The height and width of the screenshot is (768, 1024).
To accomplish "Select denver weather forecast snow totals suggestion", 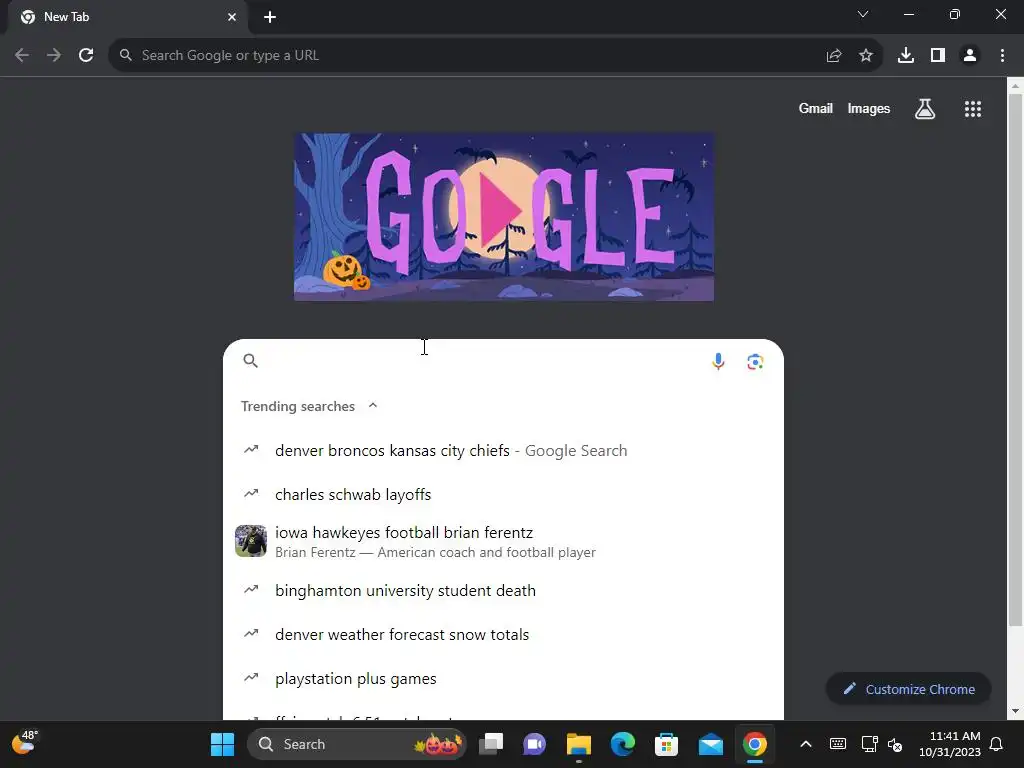I will (x=503, y=634).
